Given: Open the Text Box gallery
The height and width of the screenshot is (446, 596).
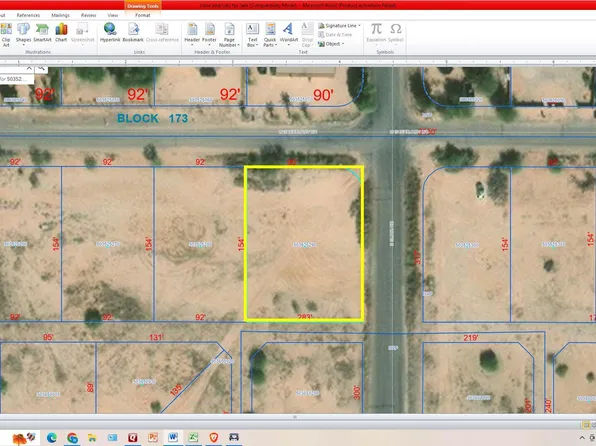Looking at the screenshot, I should (x=252, y=35).
